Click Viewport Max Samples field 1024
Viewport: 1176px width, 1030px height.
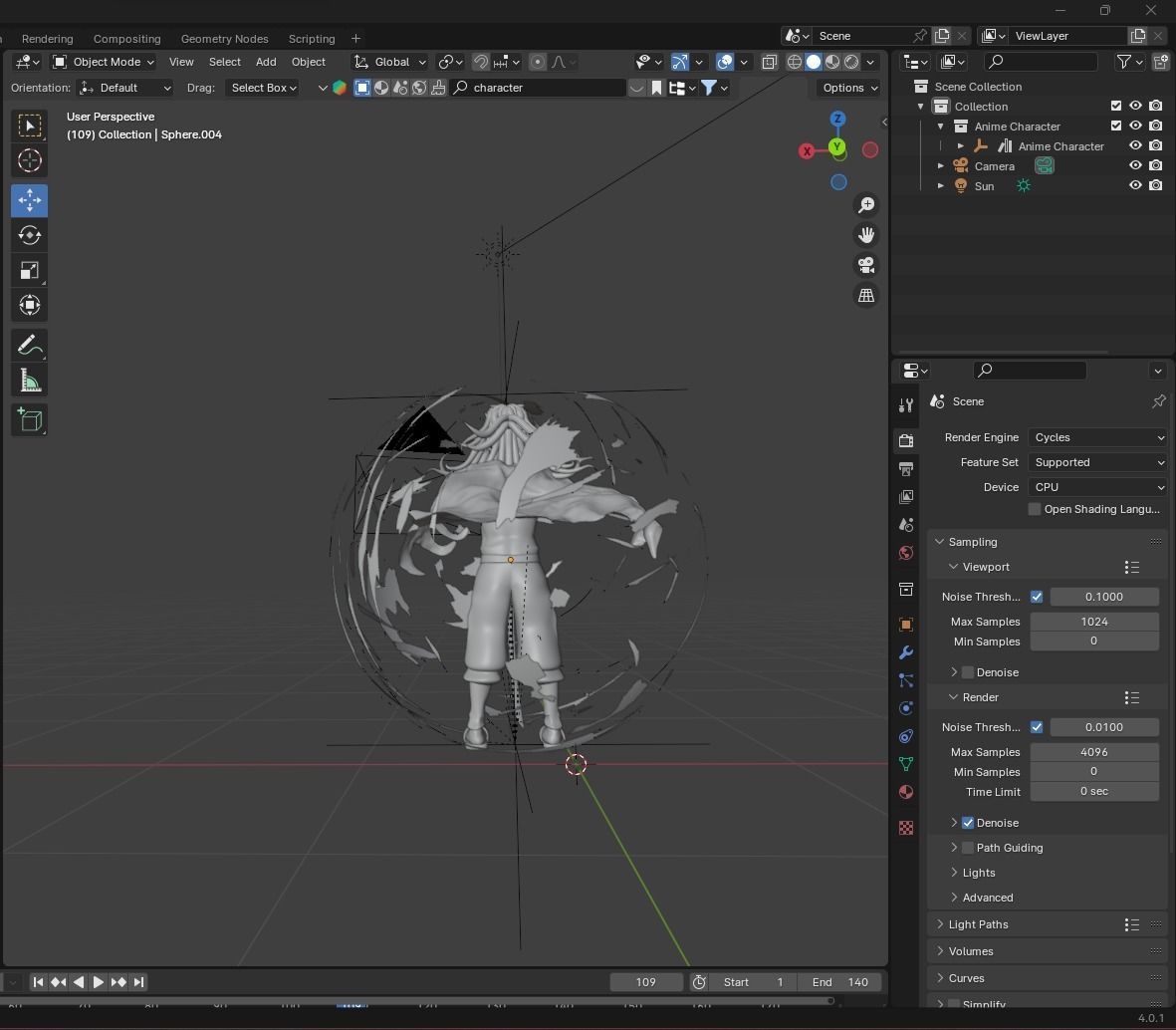[1093, 622]
